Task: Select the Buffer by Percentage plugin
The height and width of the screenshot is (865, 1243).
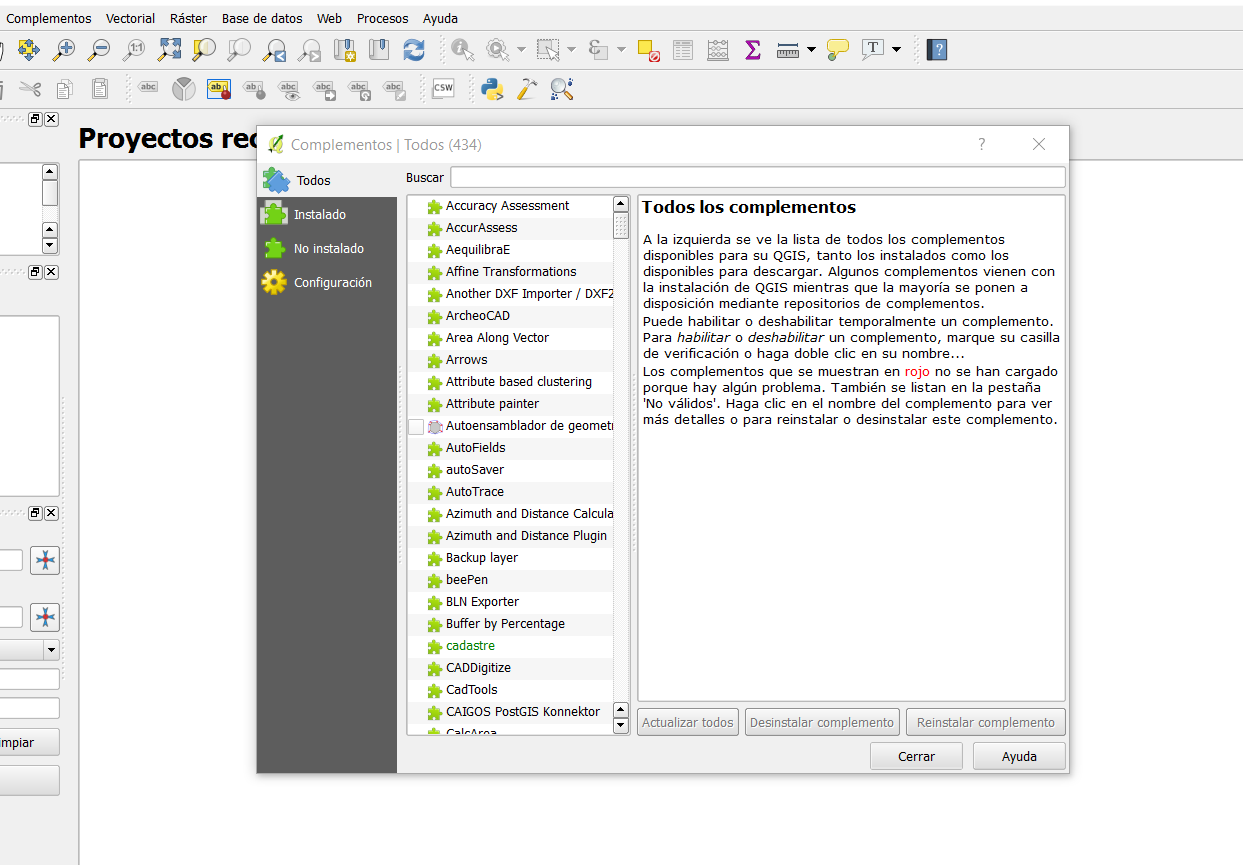Action: click(x=505, y=623)
